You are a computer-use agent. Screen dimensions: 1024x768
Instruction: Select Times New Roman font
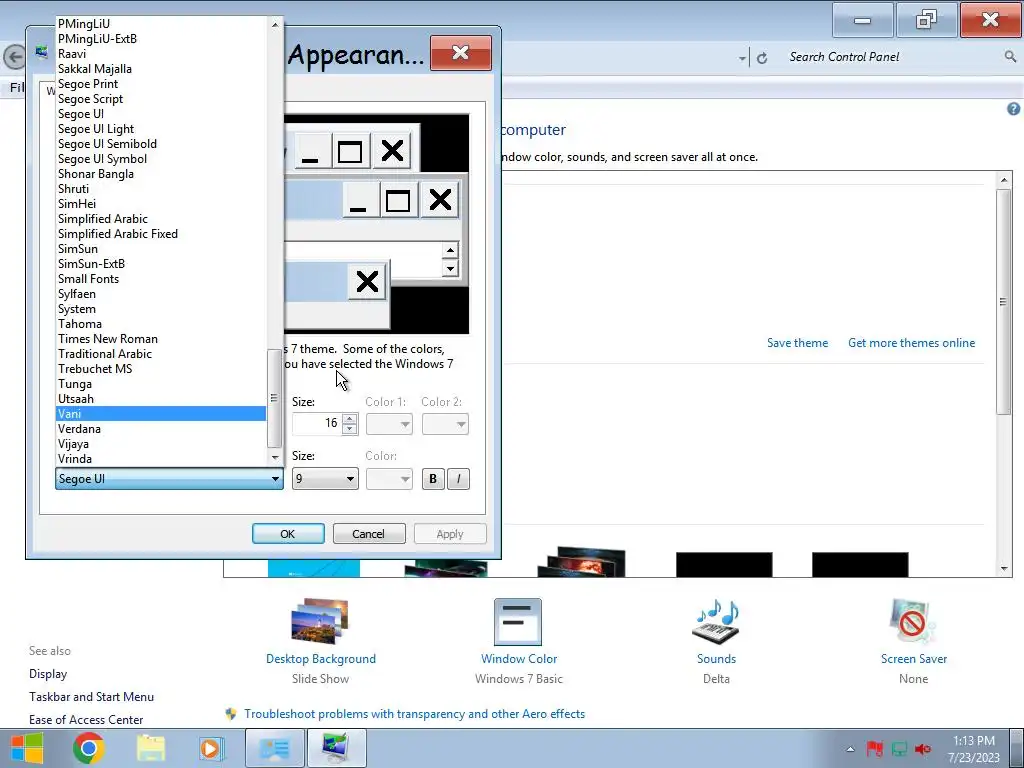(161, 339)
